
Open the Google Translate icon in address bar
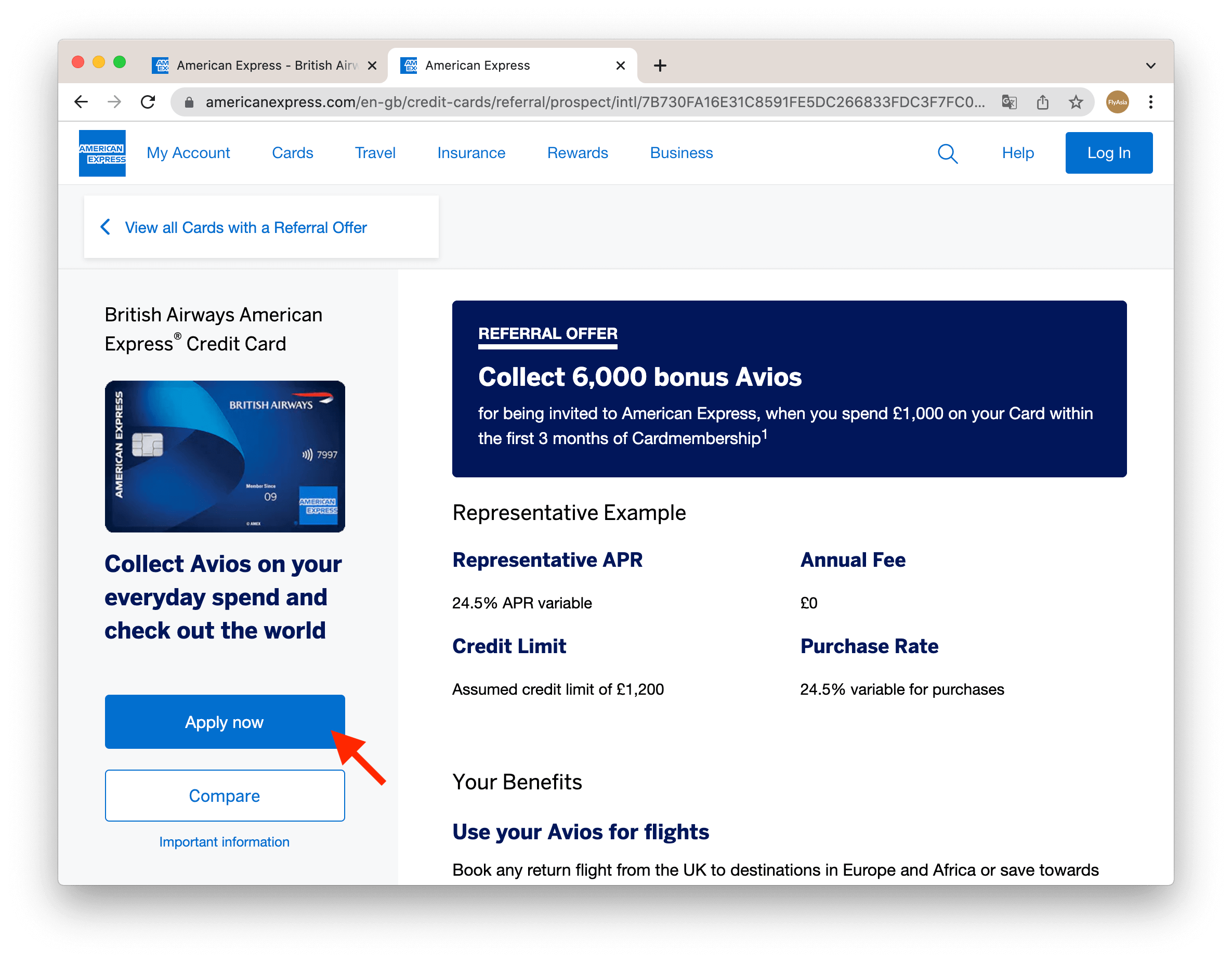coord(1009,102)
